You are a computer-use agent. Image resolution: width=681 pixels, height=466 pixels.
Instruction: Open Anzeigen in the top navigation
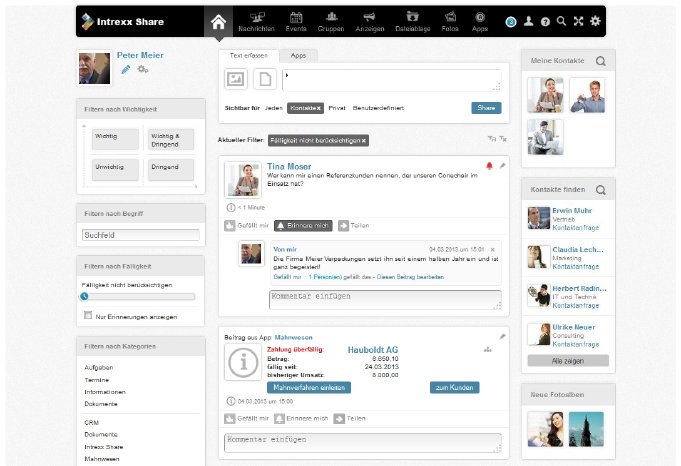pos(370,22)
